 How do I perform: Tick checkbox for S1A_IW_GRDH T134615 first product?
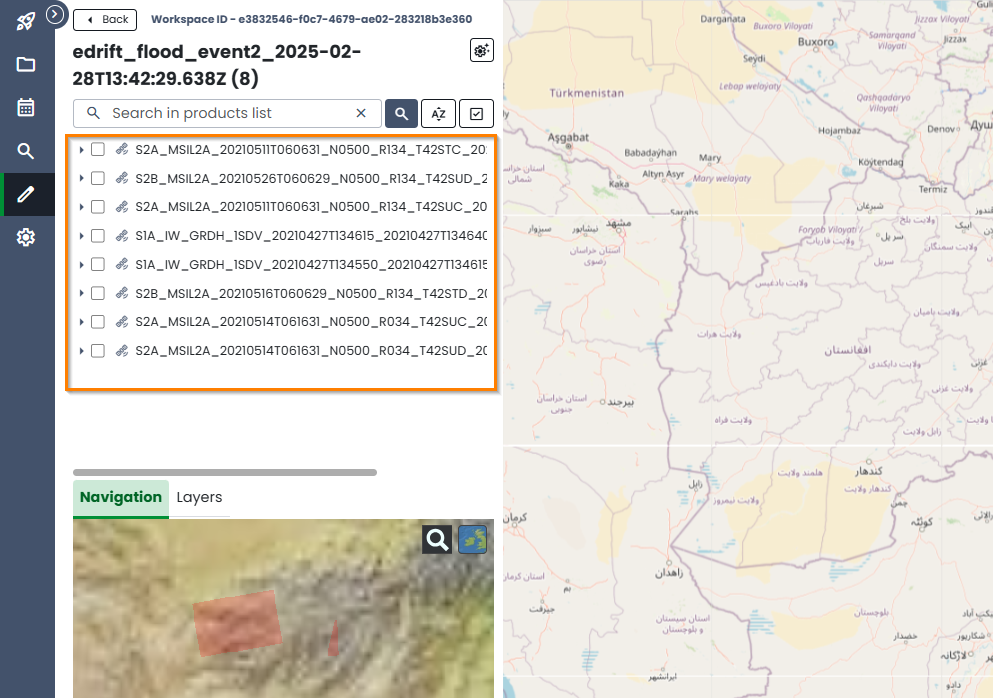click(x=98, y=236)
